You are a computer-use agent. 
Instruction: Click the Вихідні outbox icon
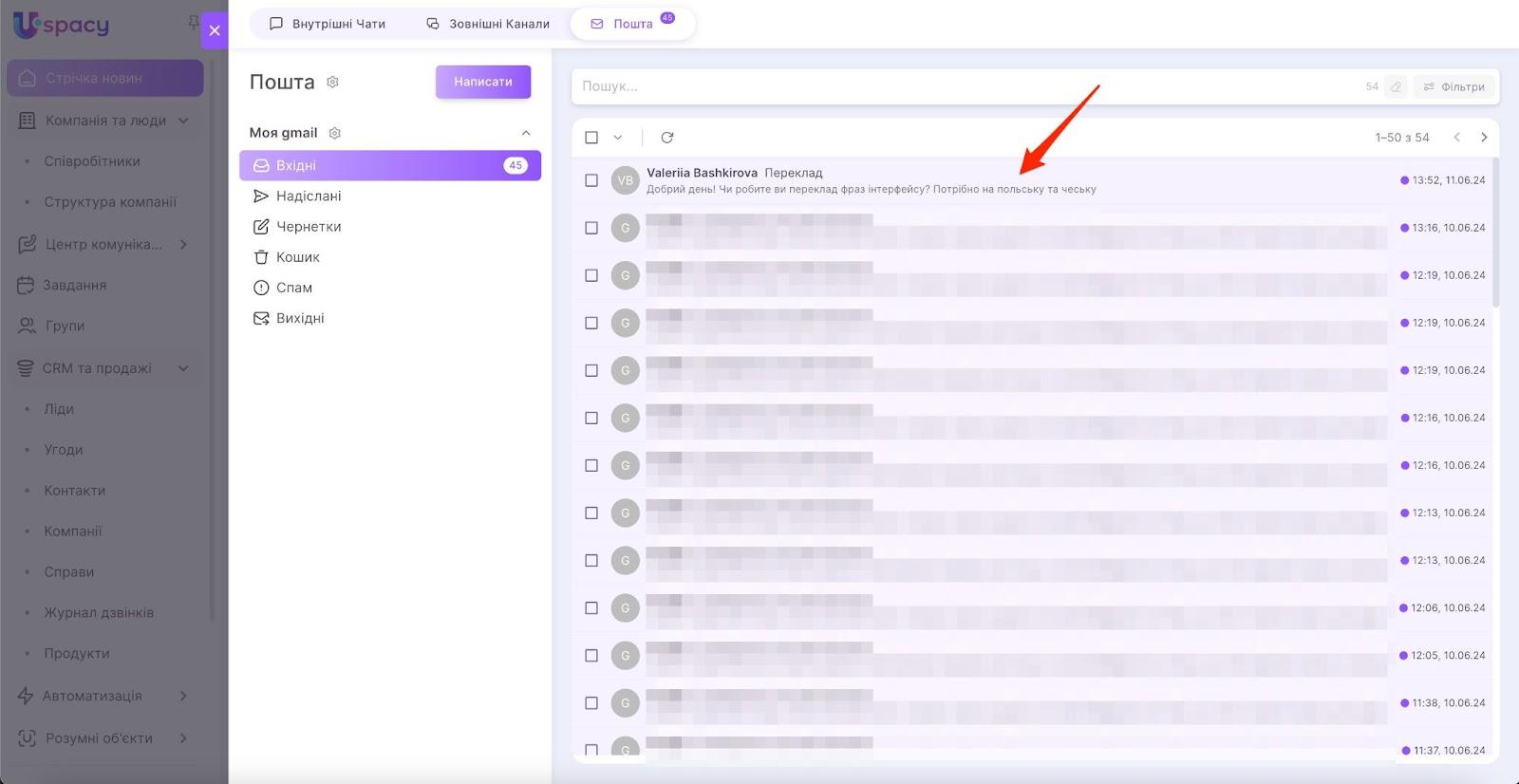261,318
